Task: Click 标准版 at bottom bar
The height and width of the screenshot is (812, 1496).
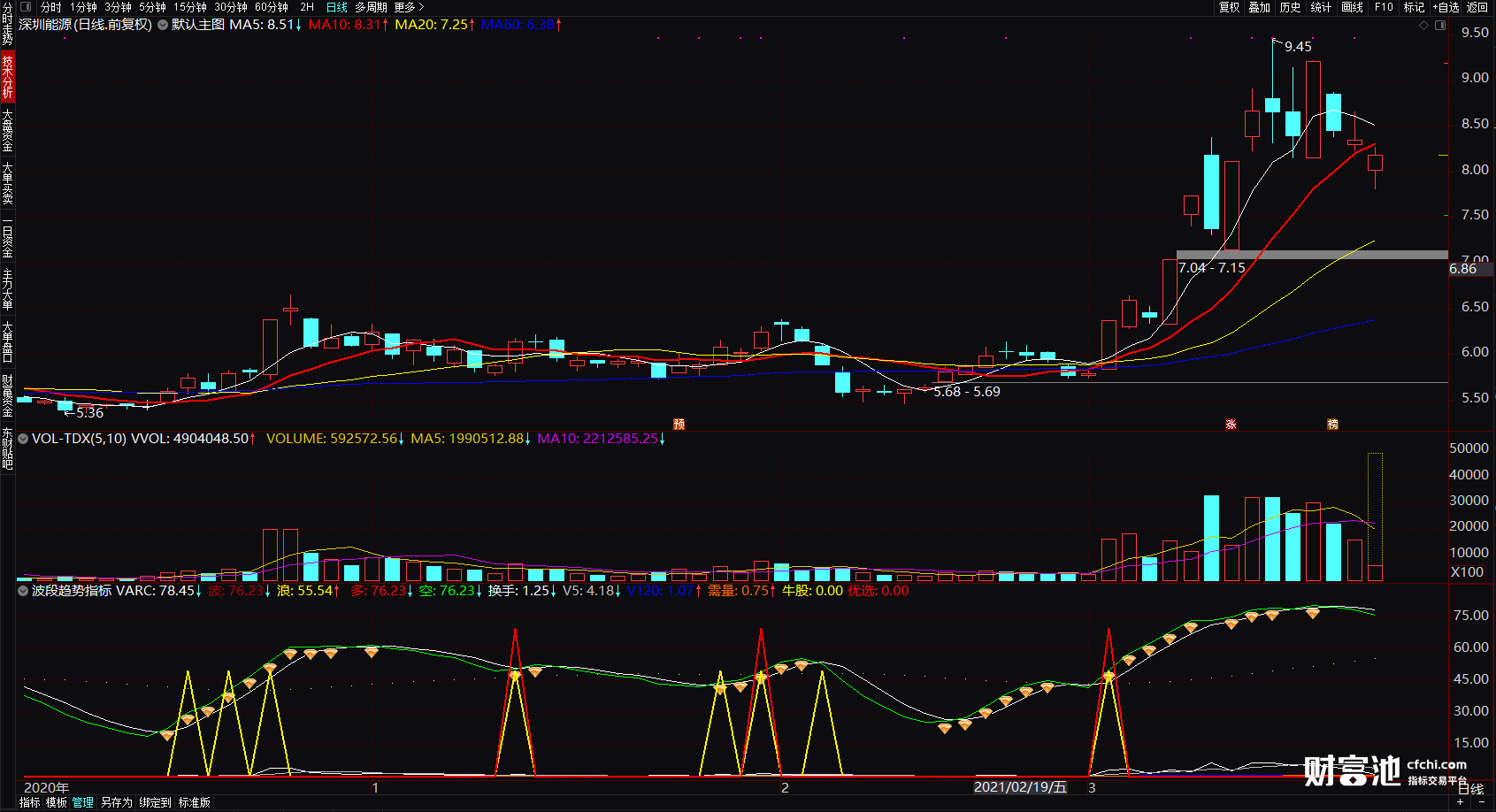Action: tap(194, 802)
